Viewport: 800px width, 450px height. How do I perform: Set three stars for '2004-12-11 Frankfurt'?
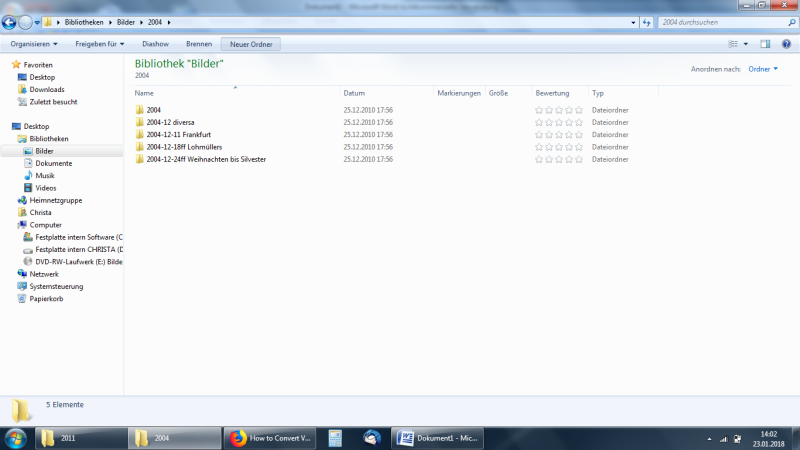pyautogui.click(x=559, y=135)
